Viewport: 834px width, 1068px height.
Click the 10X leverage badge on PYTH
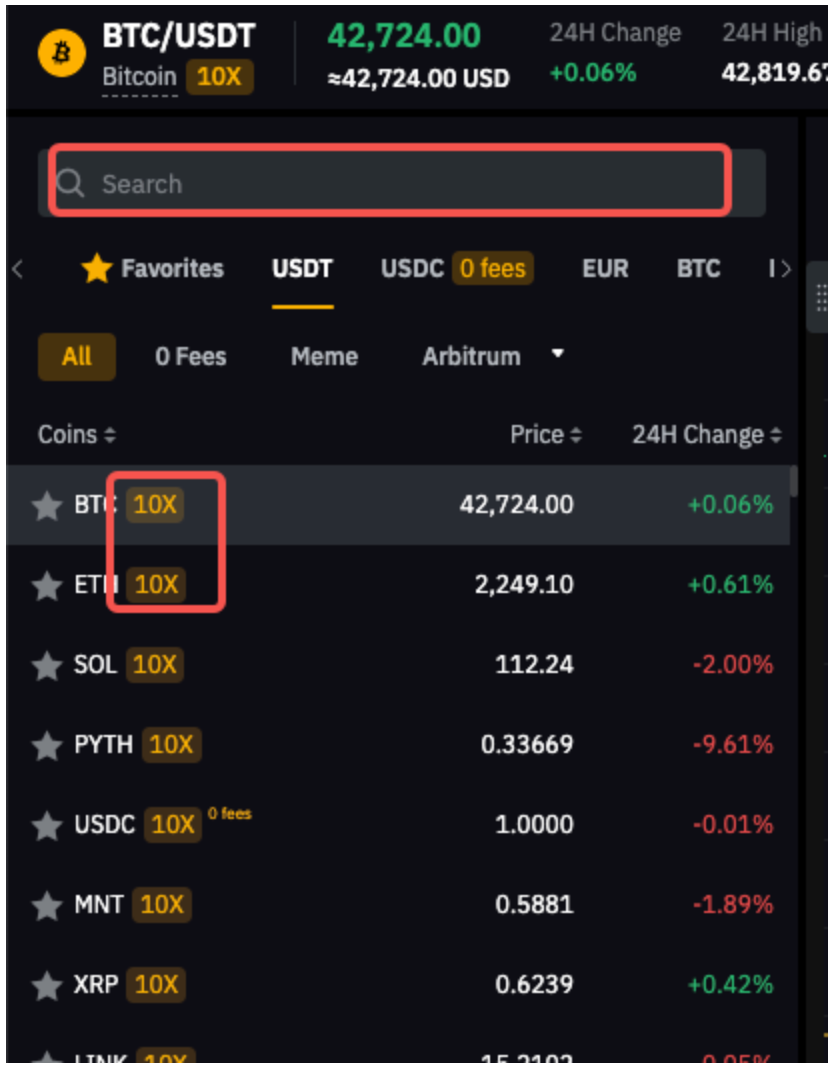pyautogui.click(x=171, y=744)
